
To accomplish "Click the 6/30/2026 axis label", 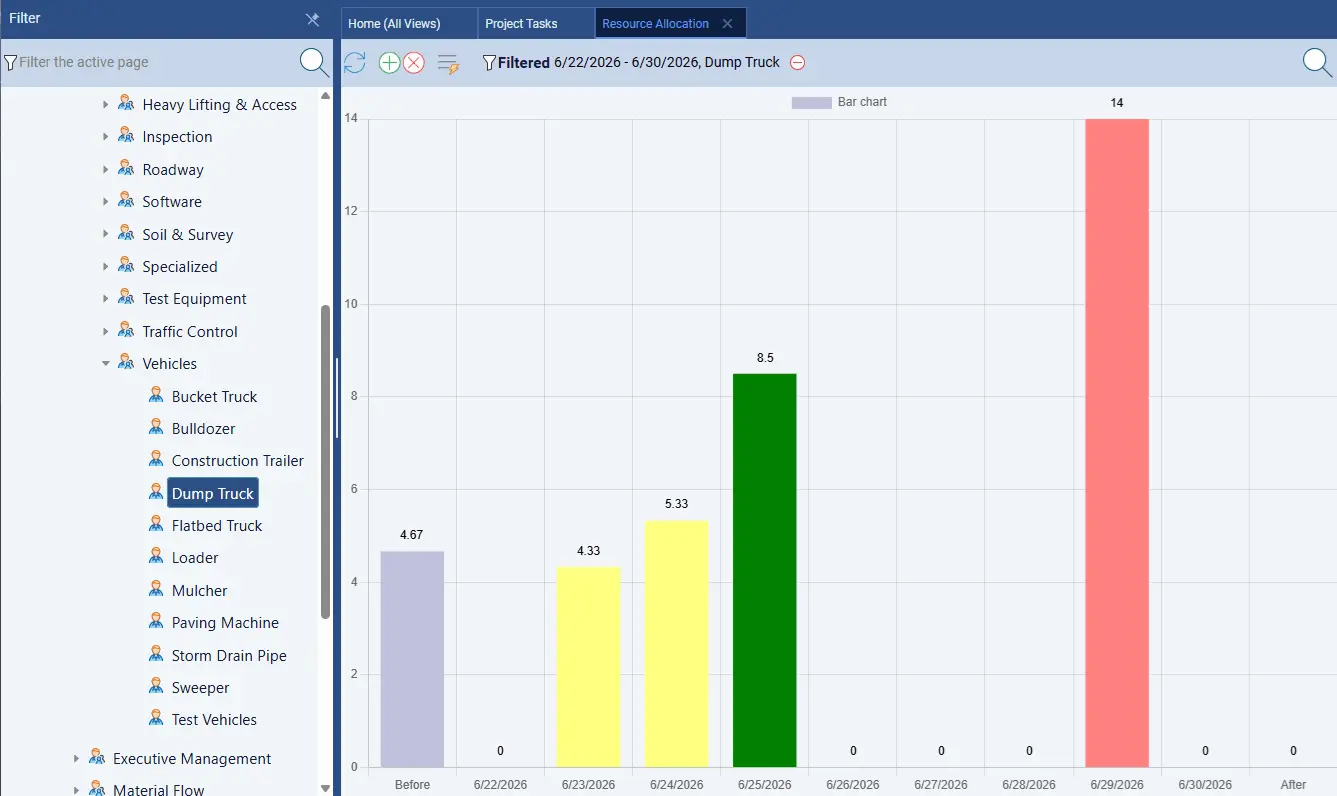I will click(x=1205, y=785).
